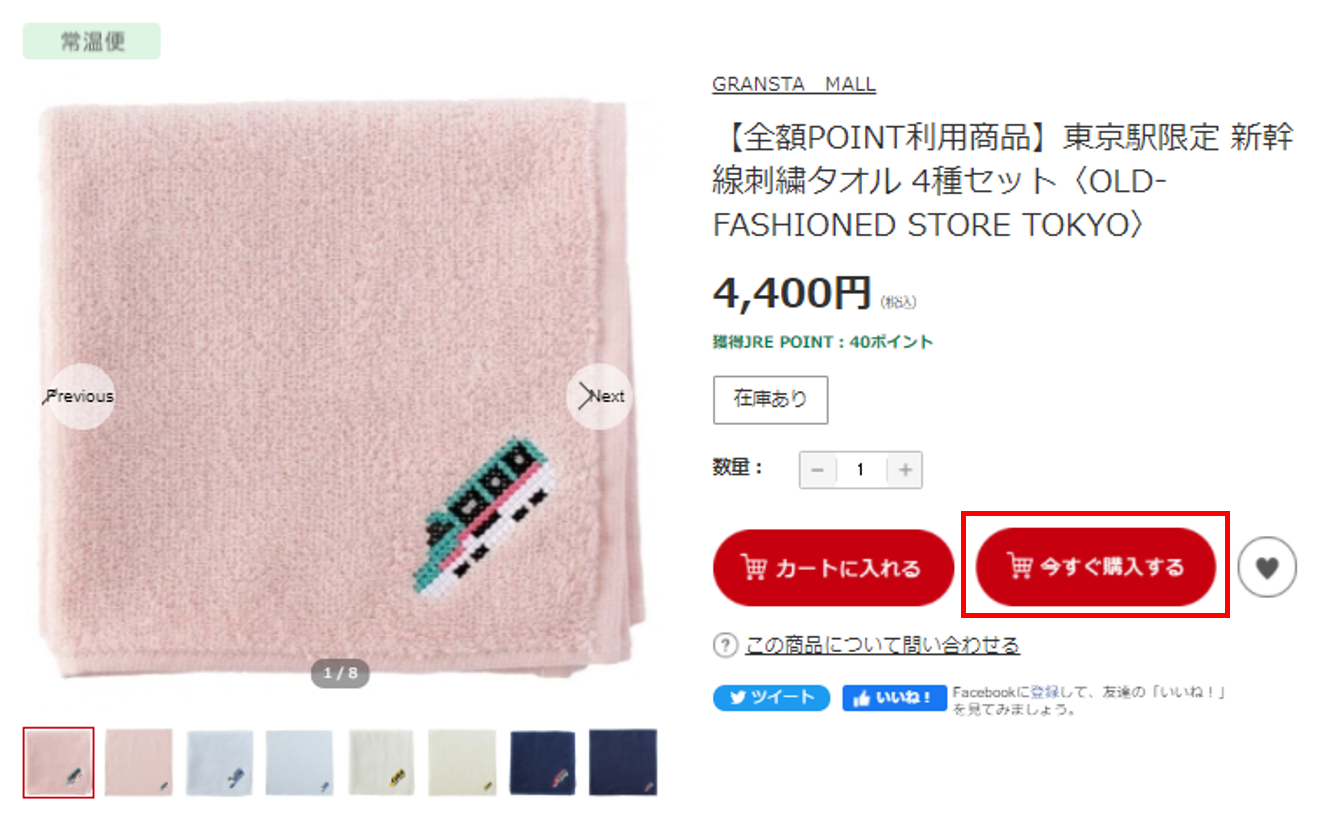Select the navy towel with train thumbnail
1339x816 pixels.
tap(543, 762)
